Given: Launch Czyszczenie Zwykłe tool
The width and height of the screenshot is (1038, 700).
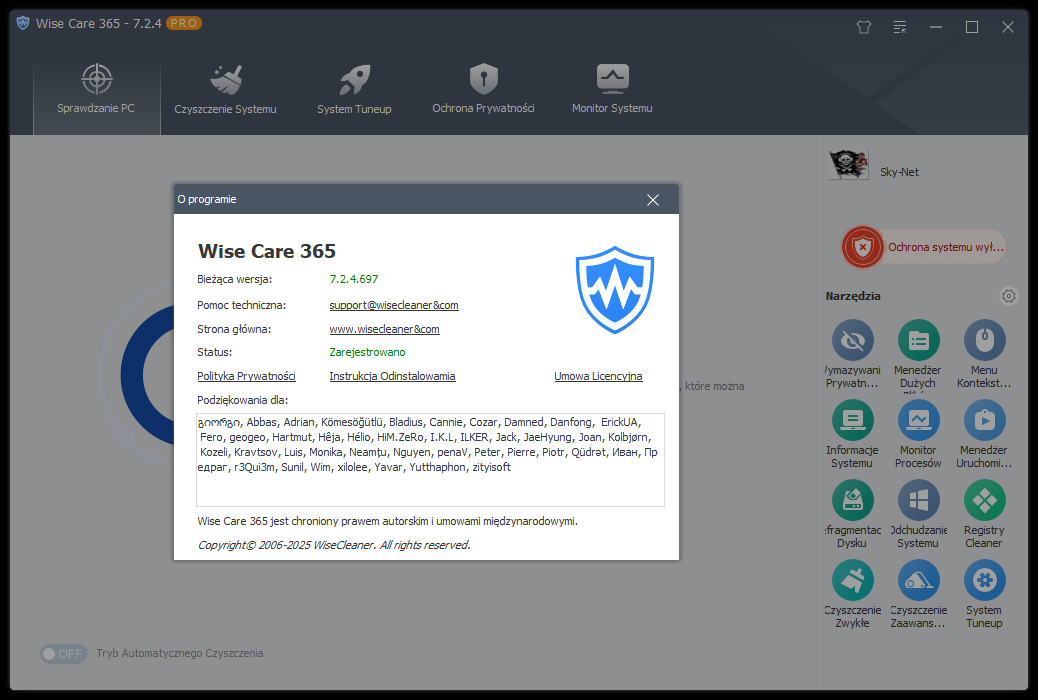Looking at the screenshot, I should pos(853,580).
